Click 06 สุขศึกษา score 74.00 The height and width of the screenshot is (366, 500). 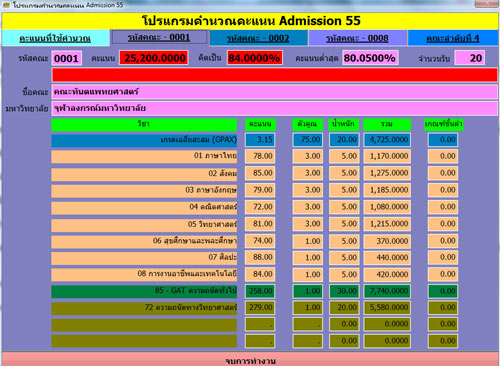pos(260,241)
